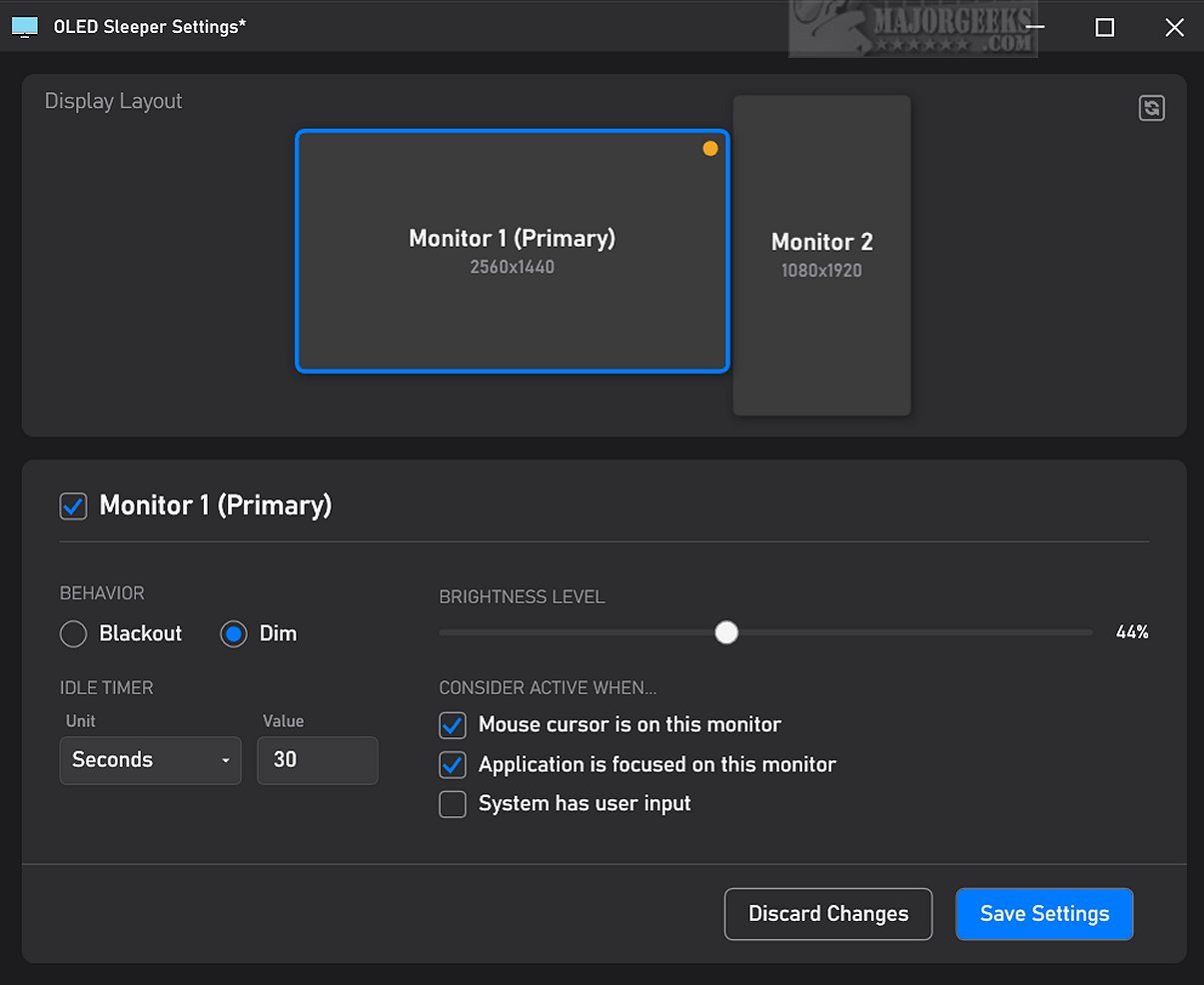Enable System has user input option
Screen dimensions: 1204x985
tap(453, 804)
